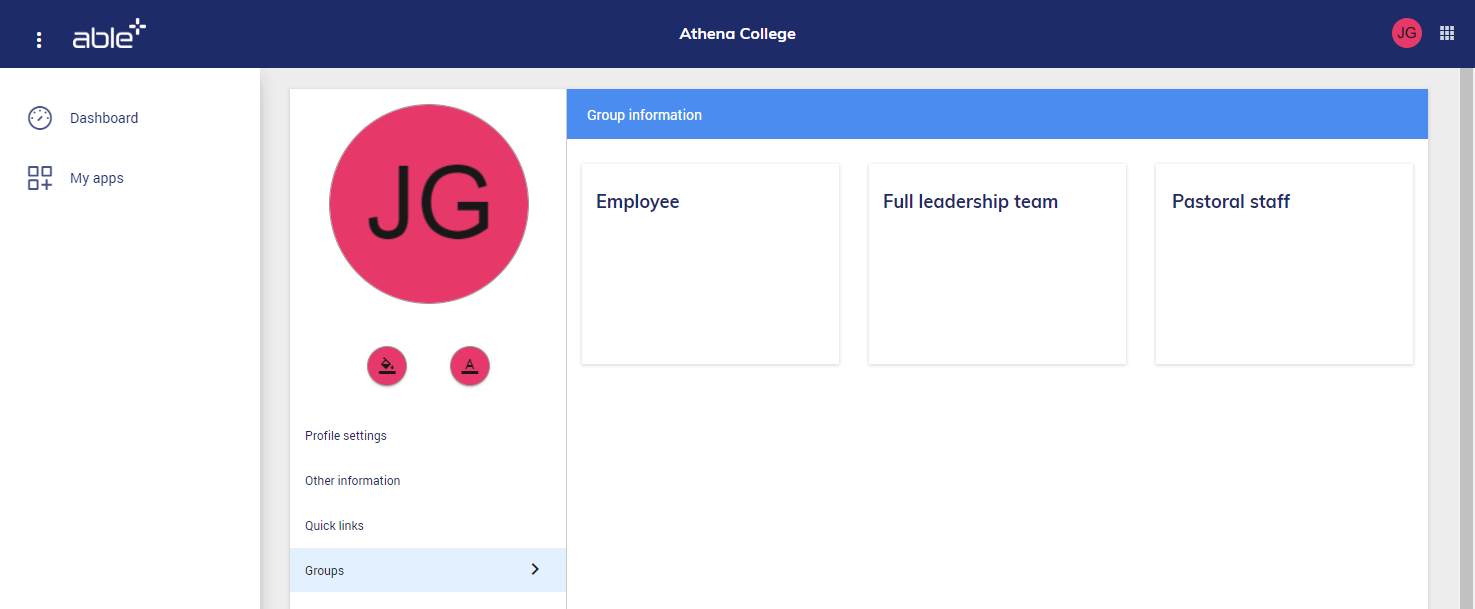Select the Groups menu item

[x=325, y=571]
